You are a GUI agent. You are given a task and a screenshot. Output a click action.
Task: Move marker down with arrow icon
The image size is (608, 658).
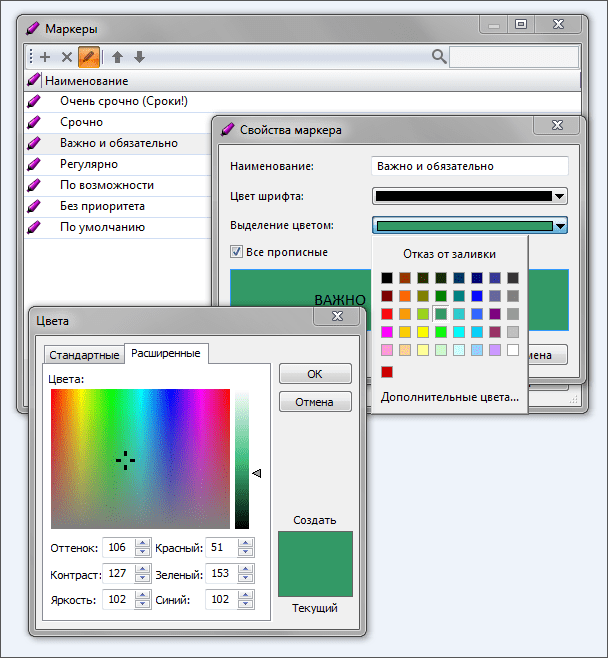point(139,58)
